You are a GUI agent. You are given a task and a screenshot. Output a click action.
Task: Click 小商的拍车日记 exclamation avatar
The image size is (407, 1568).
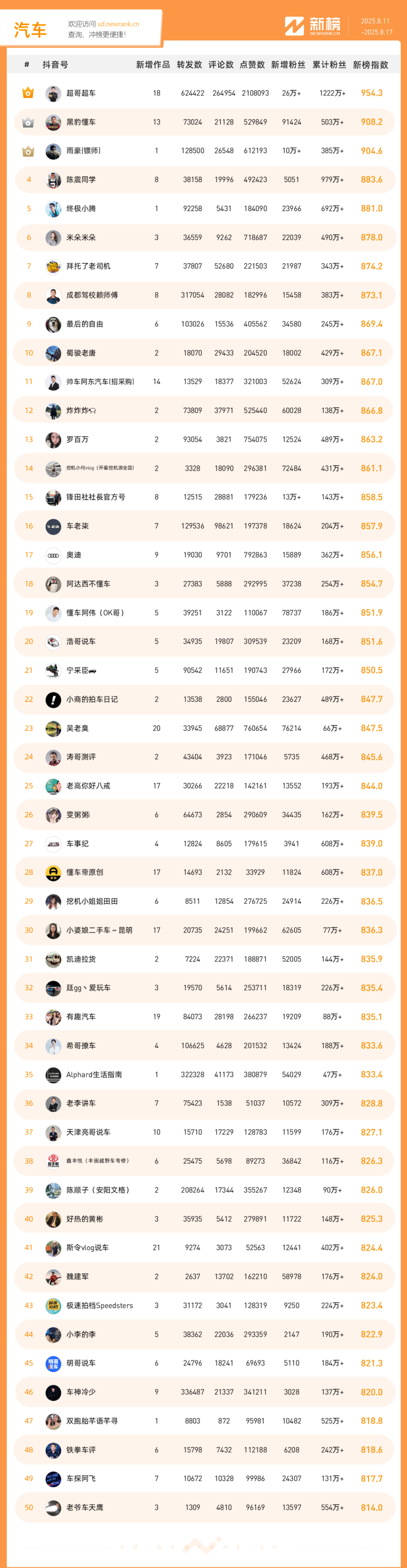[x=53, y=699]
